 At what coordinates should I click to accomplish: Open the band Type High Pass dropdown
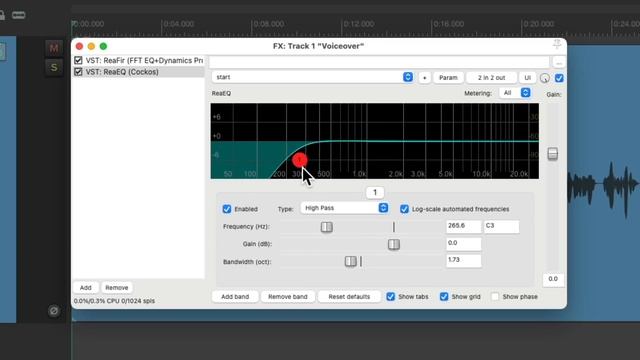point(344,208)
